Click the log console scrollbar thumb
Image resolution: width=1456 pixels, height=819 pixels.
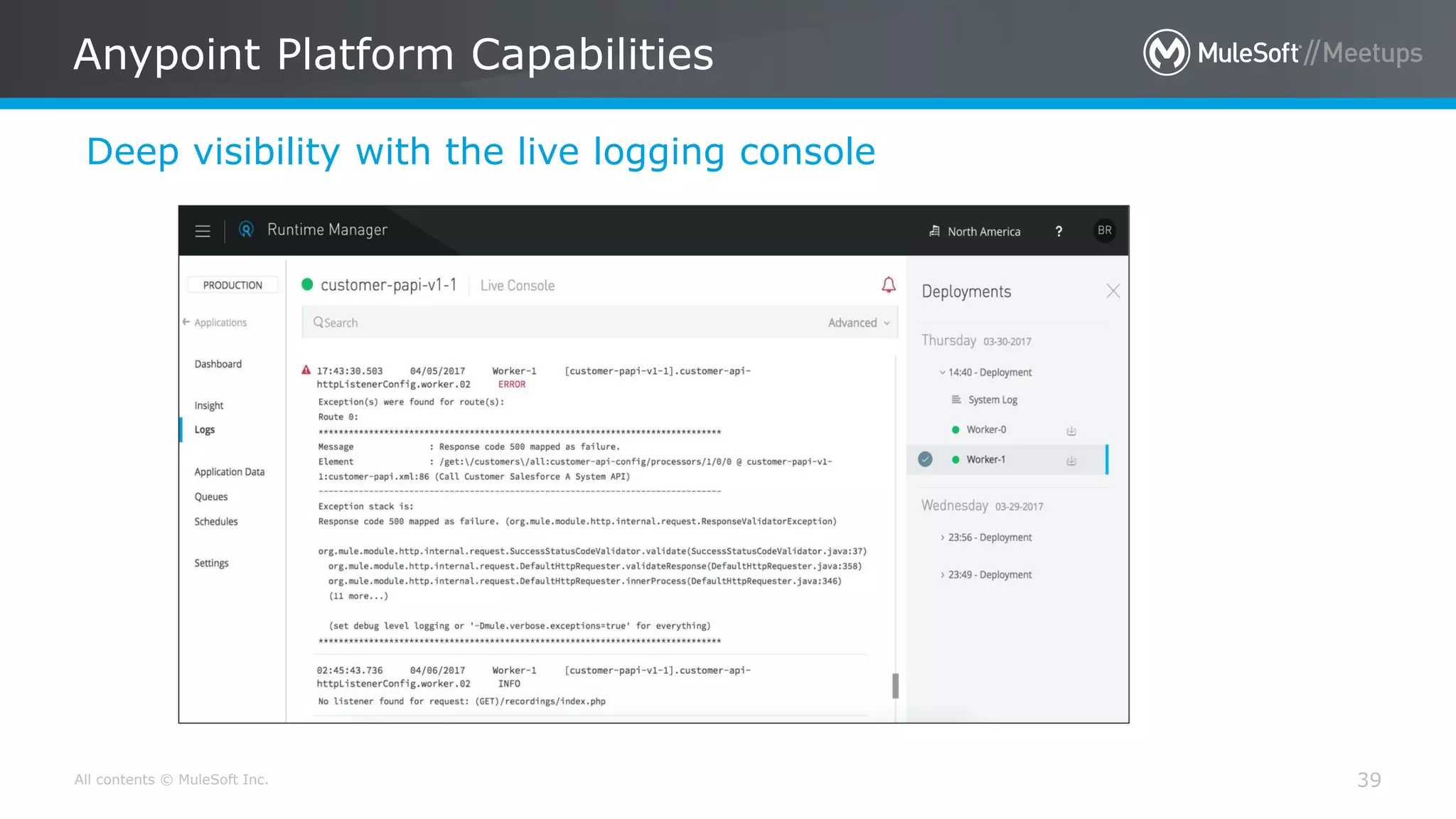(x=895, y=686)
